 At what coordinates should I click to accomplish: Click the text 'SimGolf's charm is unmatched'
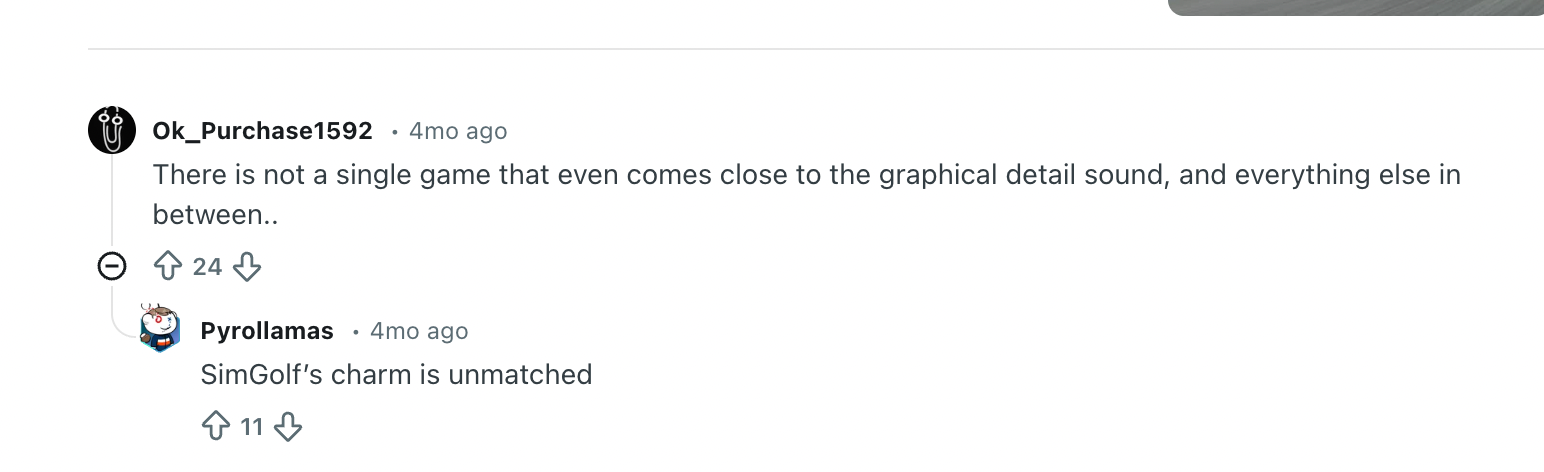396,375
